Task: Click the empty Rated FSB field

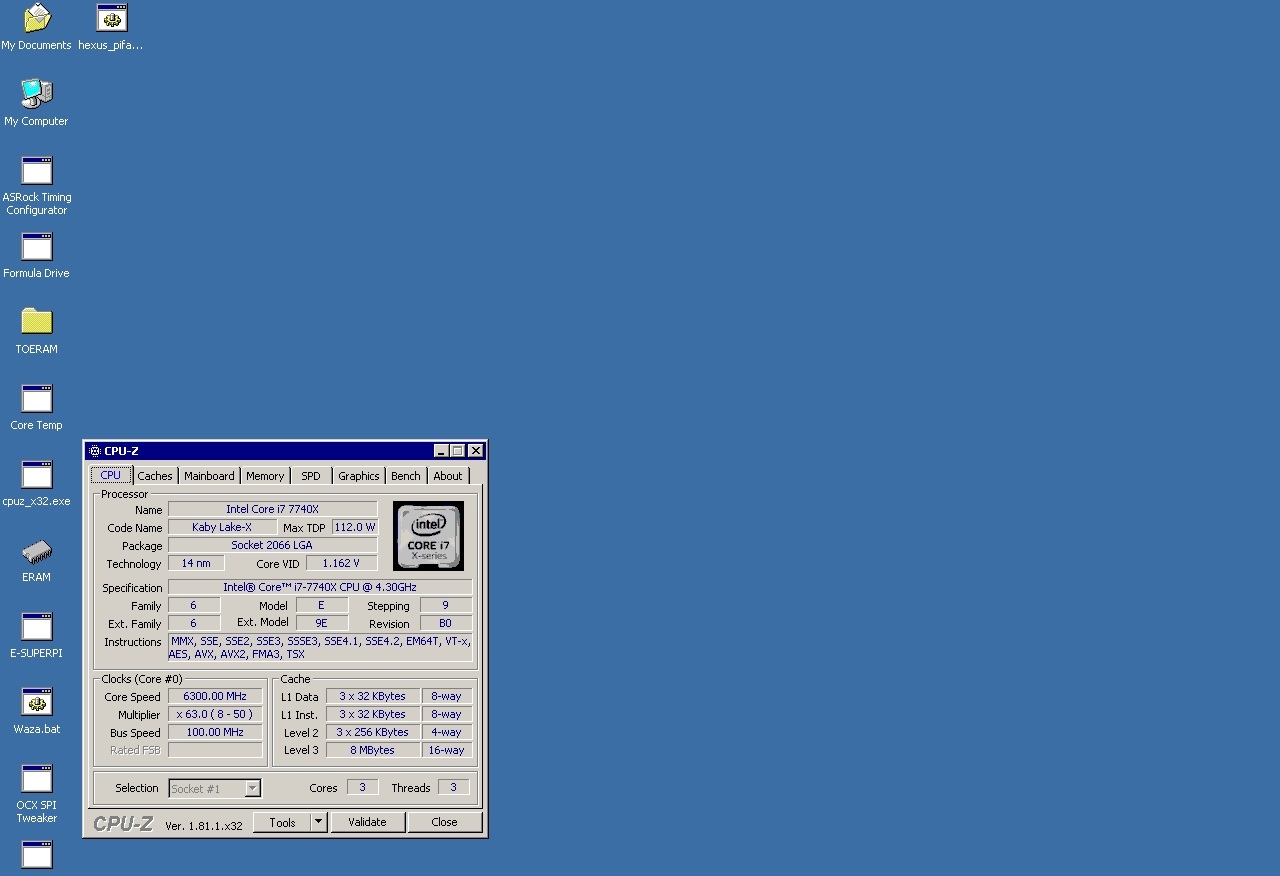Action: tap(215, 750)
